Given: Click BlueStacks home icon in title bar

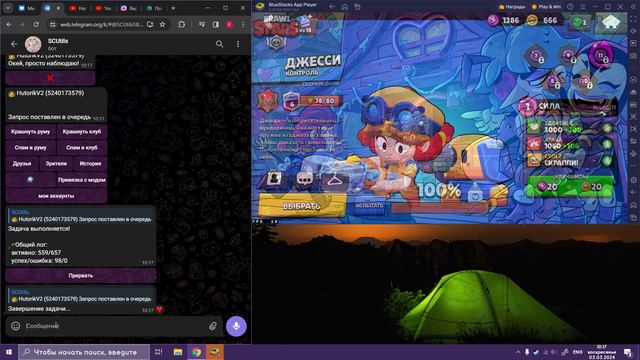Looking at the screenshot, I should 344,7.
